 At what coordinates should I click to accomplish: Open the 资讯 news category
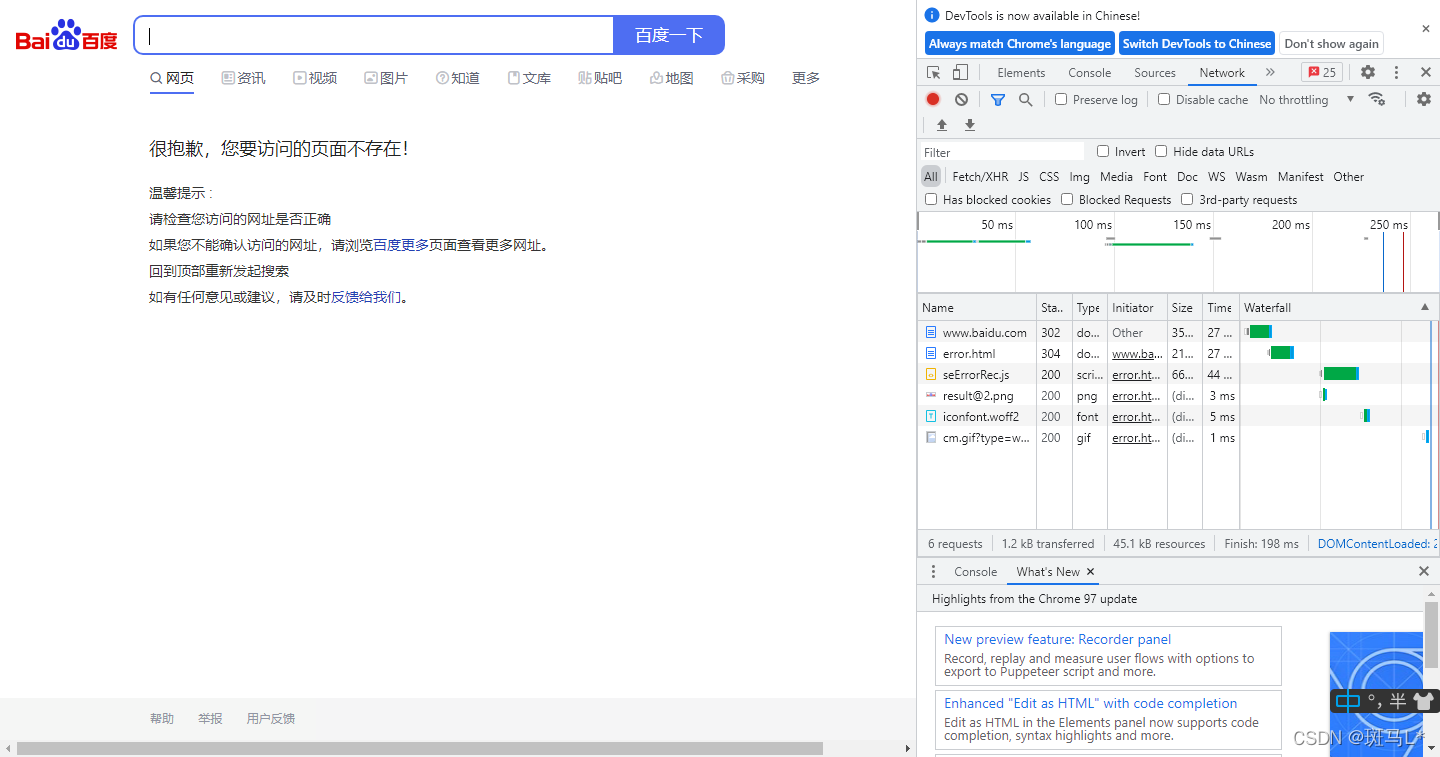(x=243, y=78)
